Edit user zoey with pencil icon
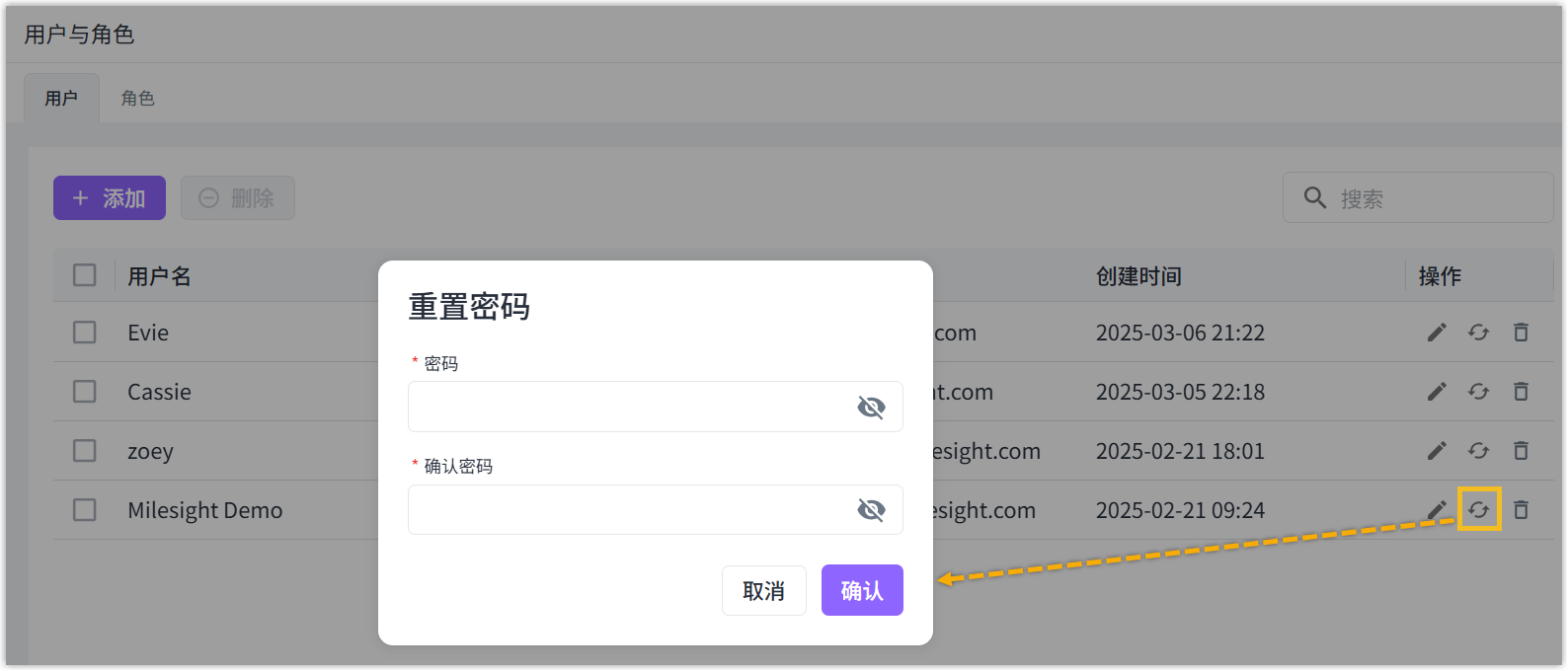 (1437, 451)
